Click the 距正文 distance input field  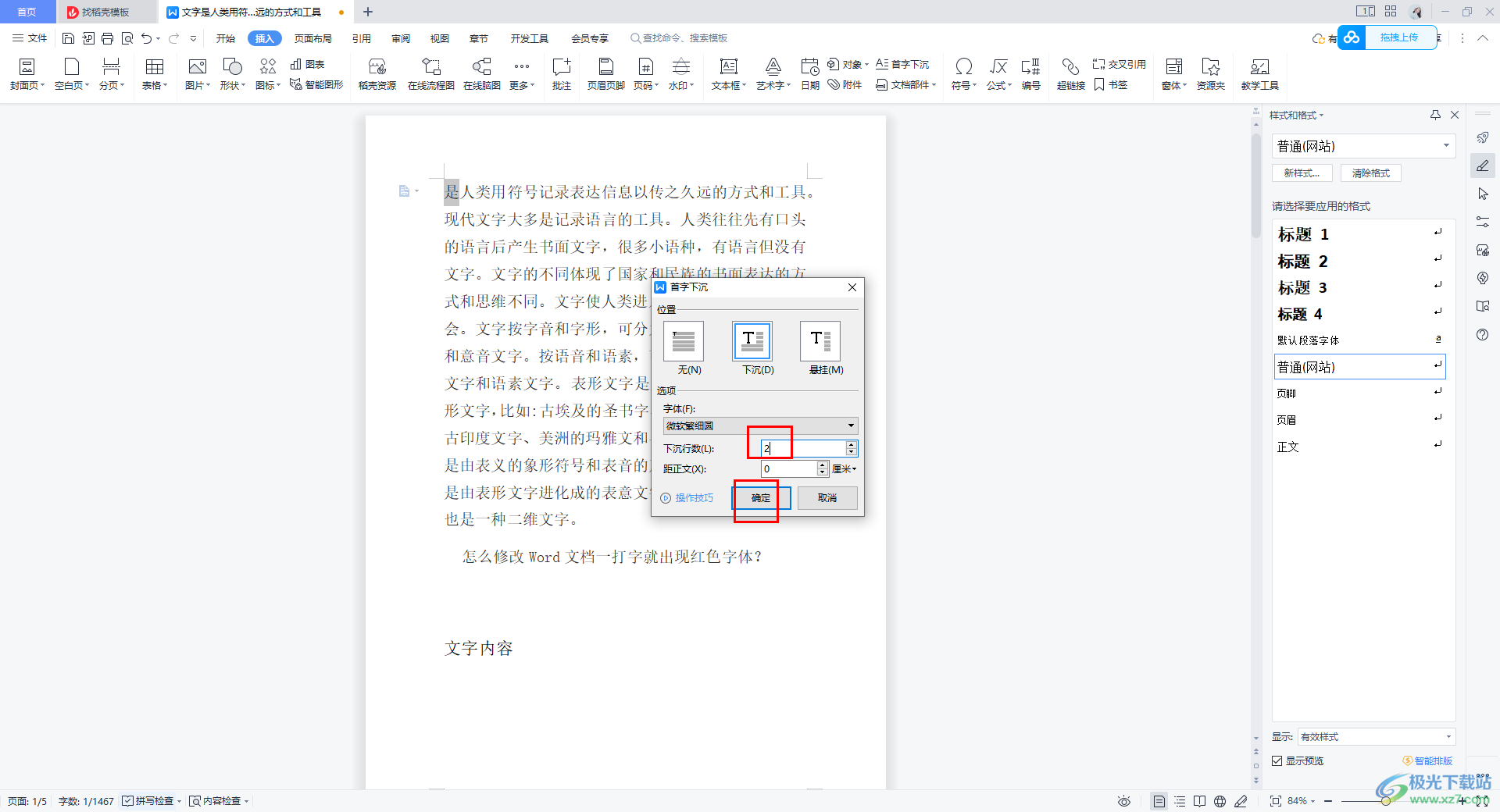[x=789, y=468]
